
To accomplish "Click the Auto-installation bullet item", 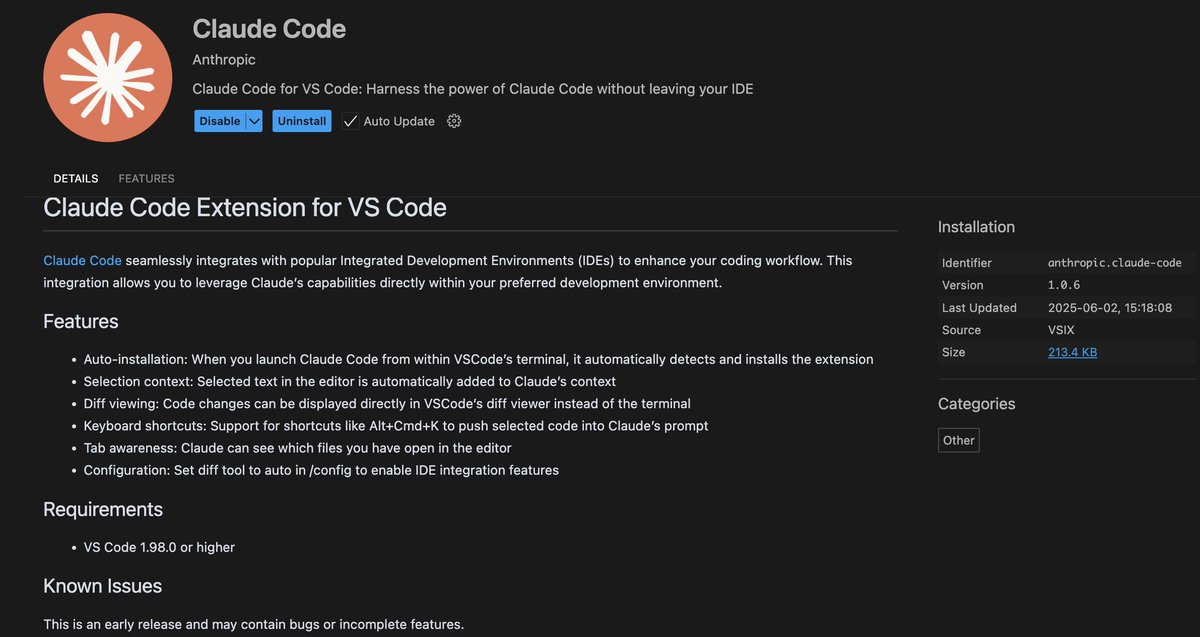I will [x=478, y=359].
